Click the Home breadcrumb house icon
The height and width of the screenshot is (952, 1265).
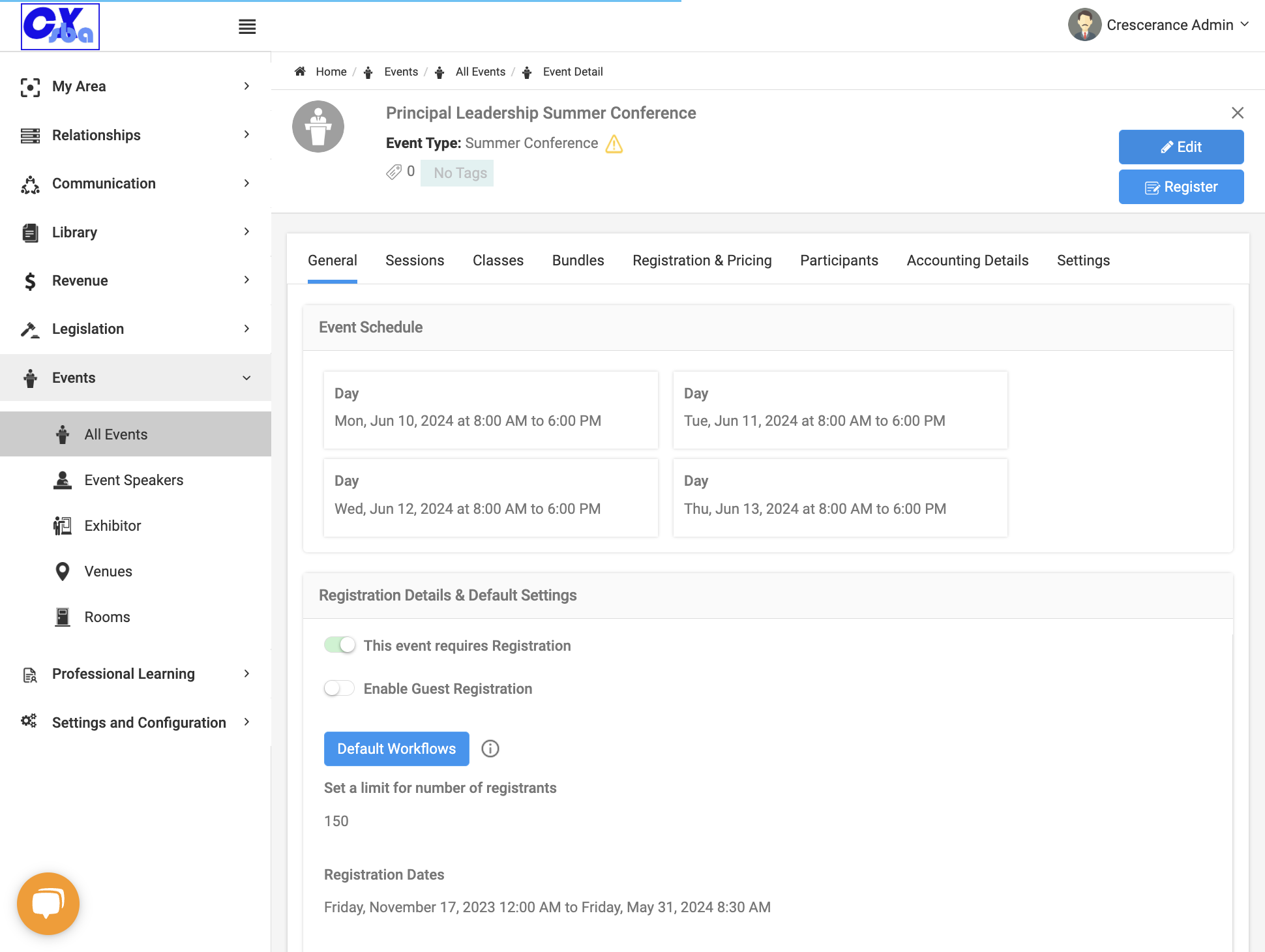pos(300,72)
